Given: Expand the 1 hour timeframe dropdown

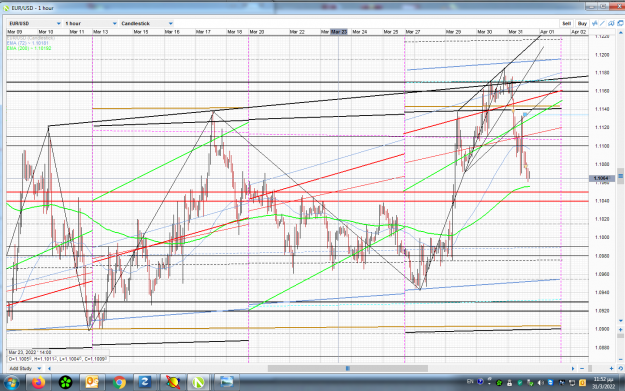Looking at the screenshot, I should tap(91, 24).
